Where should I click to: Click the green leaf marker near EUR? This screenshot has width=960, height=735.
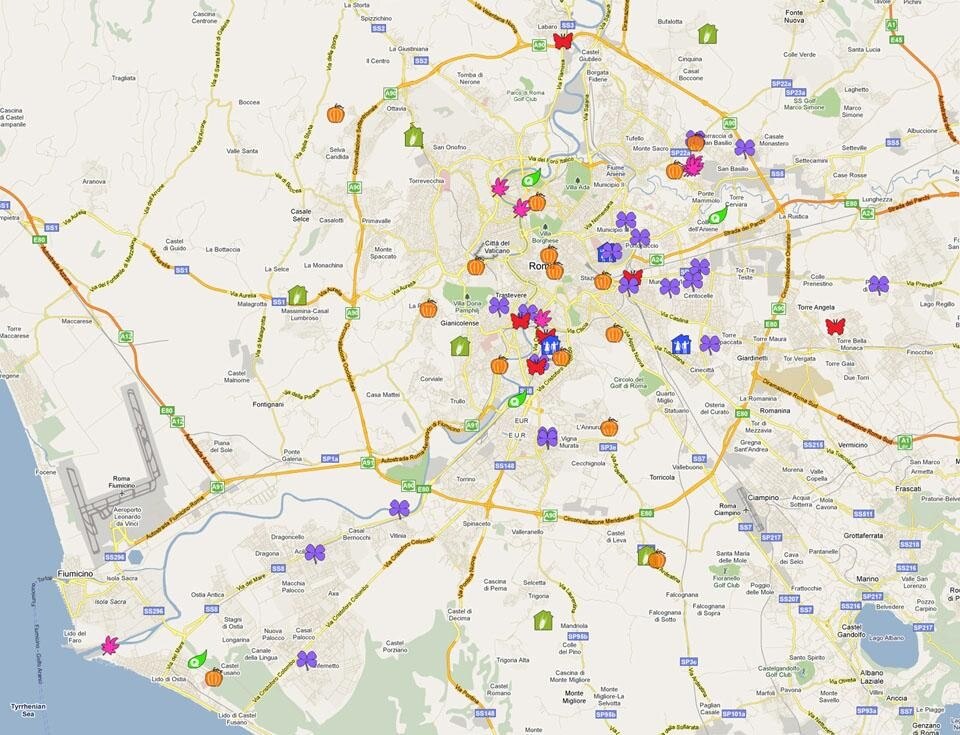(517, 399)
